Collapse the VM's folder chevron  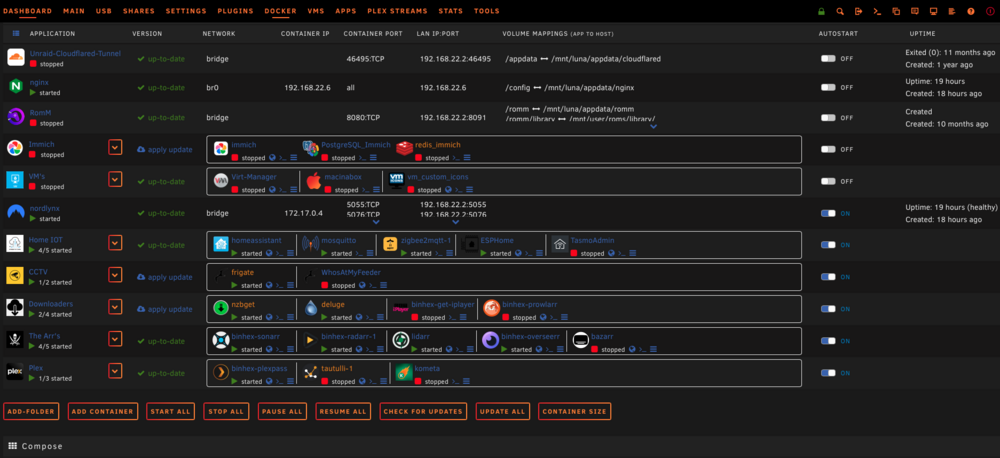pyautogui.click(x=115, y=179)
